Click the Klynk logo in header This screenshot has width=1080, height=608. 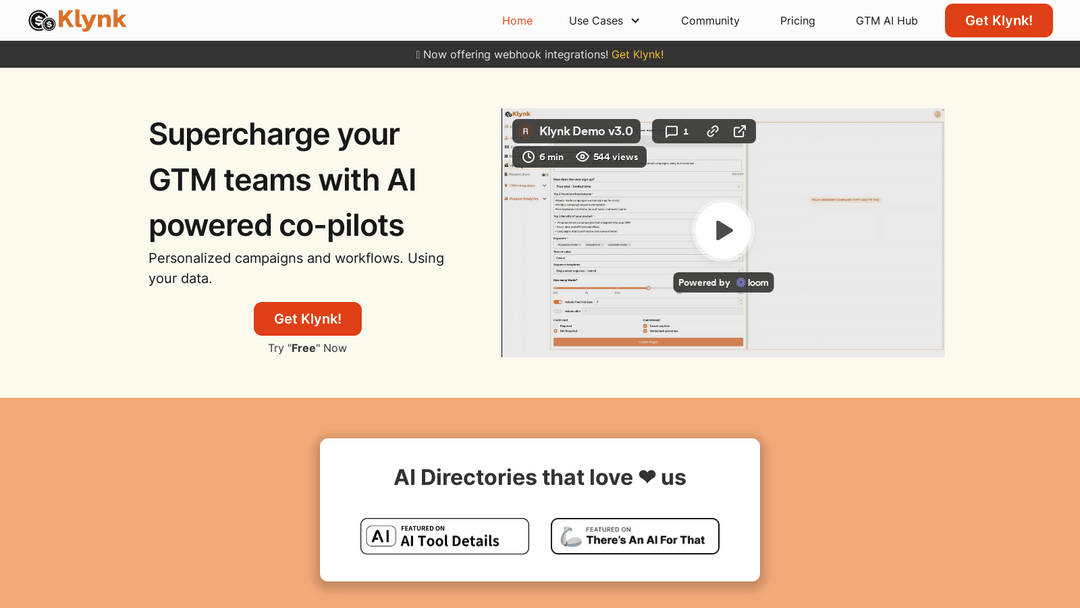click(77, 21)
